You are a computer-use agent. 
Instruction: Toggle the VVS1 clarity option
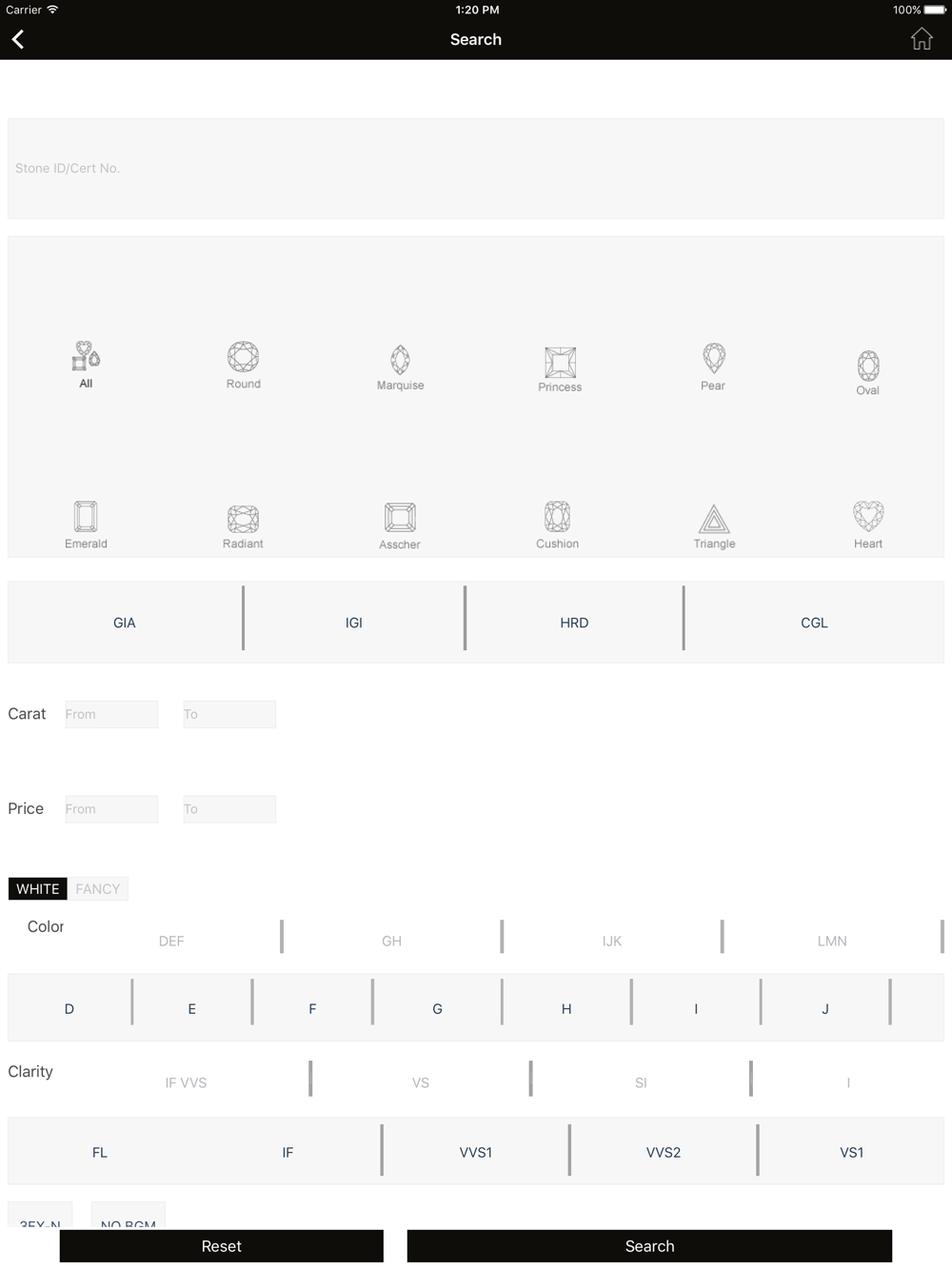(x=476, y=1152)
